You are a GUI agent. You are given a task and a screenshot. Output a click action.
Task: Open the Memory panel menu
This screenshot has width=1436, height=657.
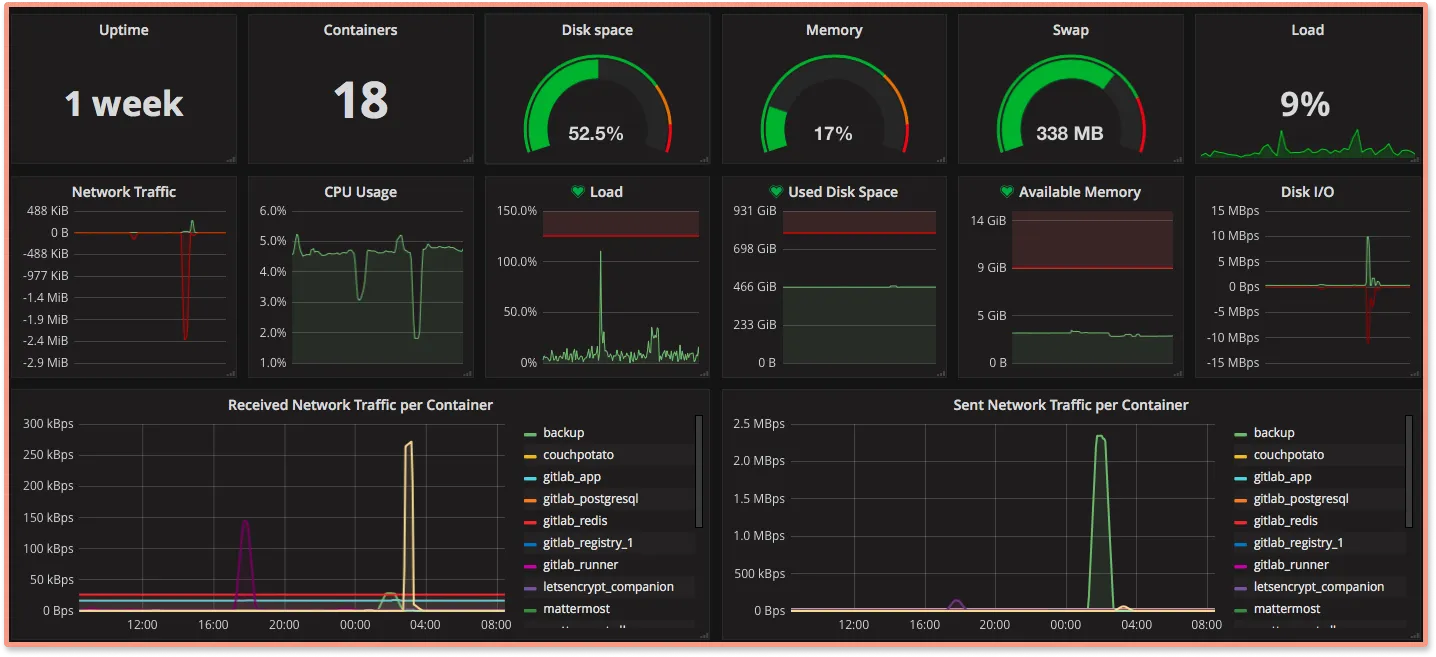(833, 30)
